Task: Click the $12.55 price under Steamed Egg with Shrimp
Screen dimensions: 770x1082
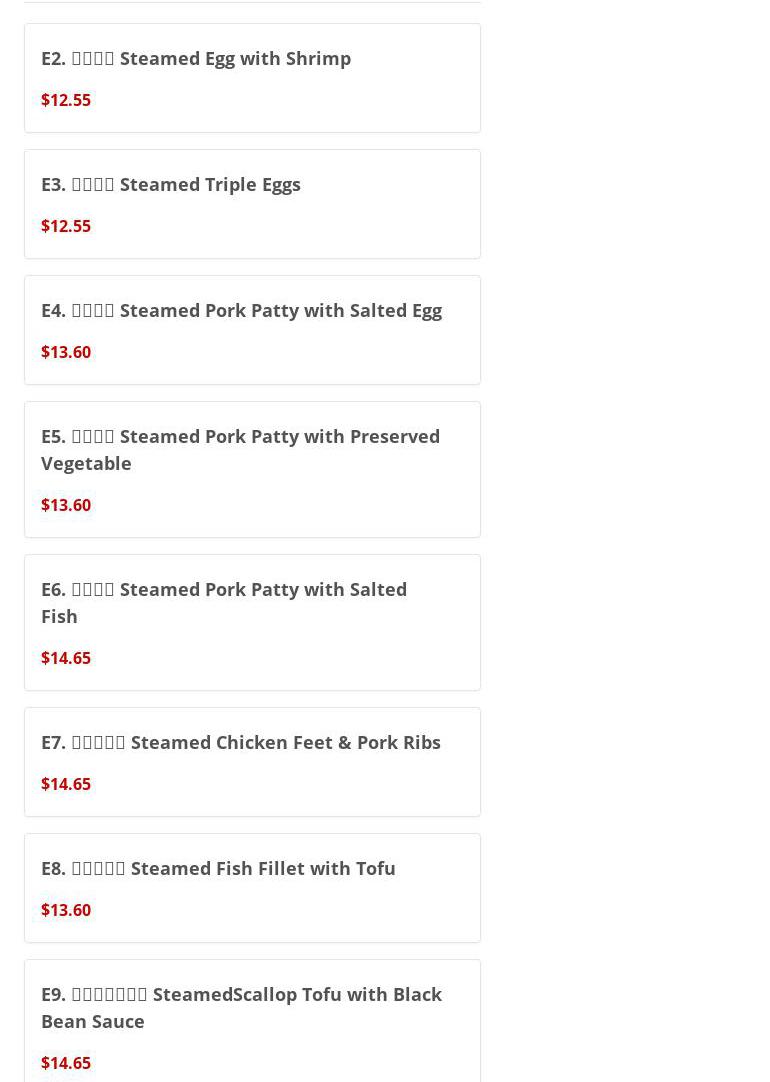Action: click(x=66, y=100)
